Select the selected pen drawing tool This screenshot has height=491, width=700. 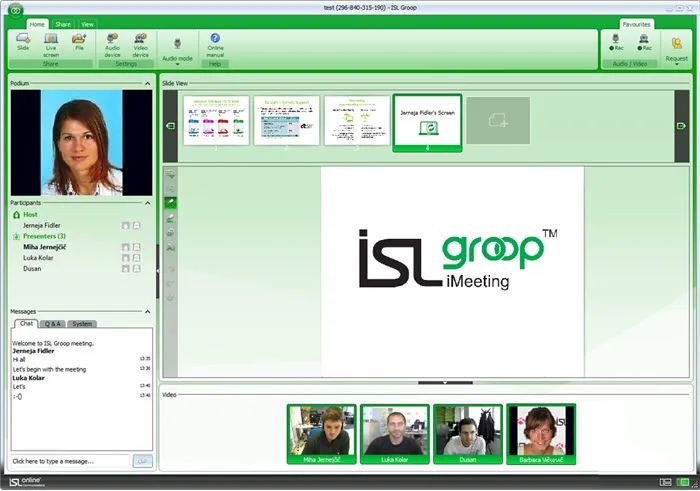171,203
